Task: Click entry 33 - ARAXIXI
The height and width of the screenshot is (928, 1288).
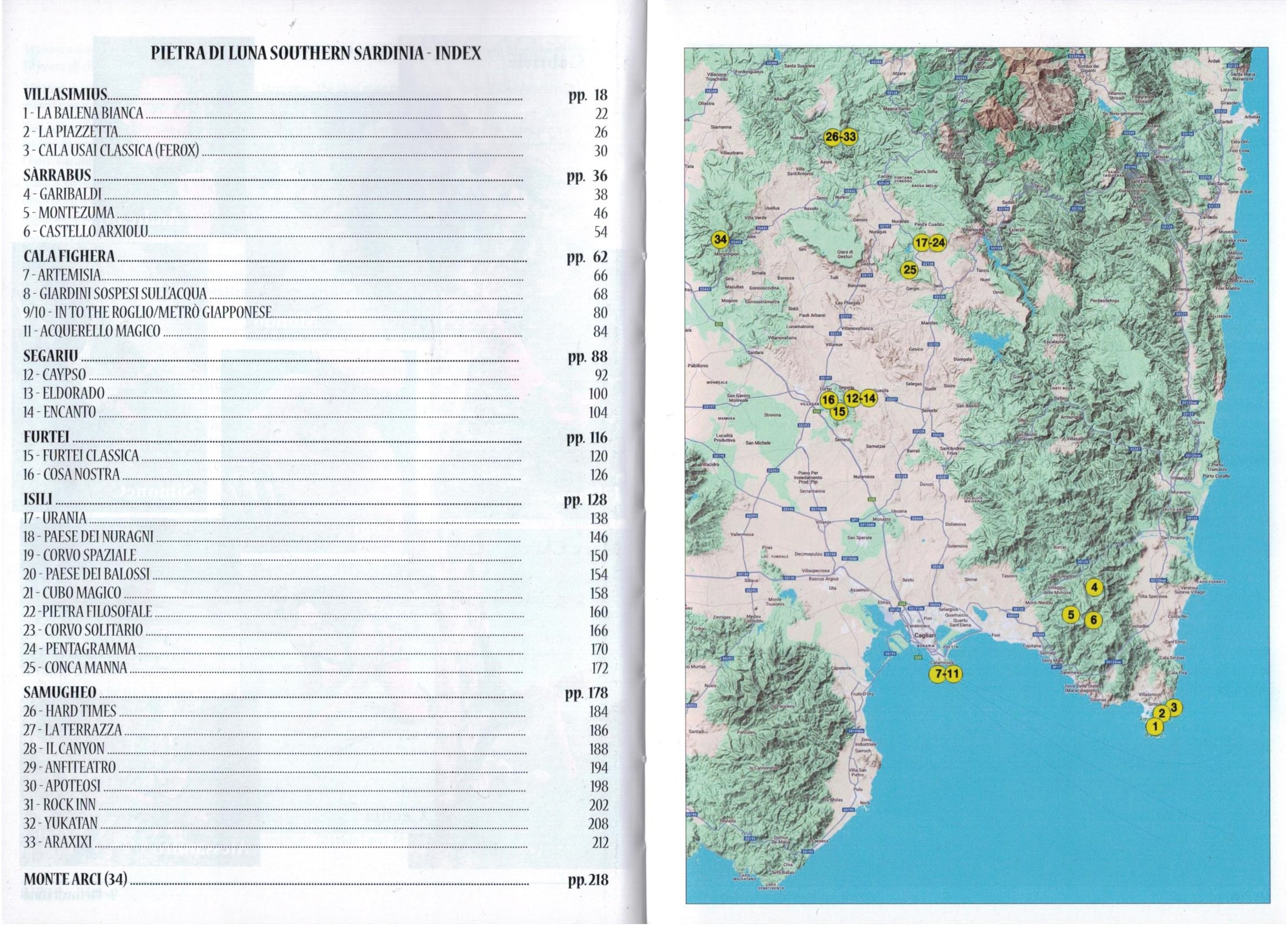Action: click(58, 842)
